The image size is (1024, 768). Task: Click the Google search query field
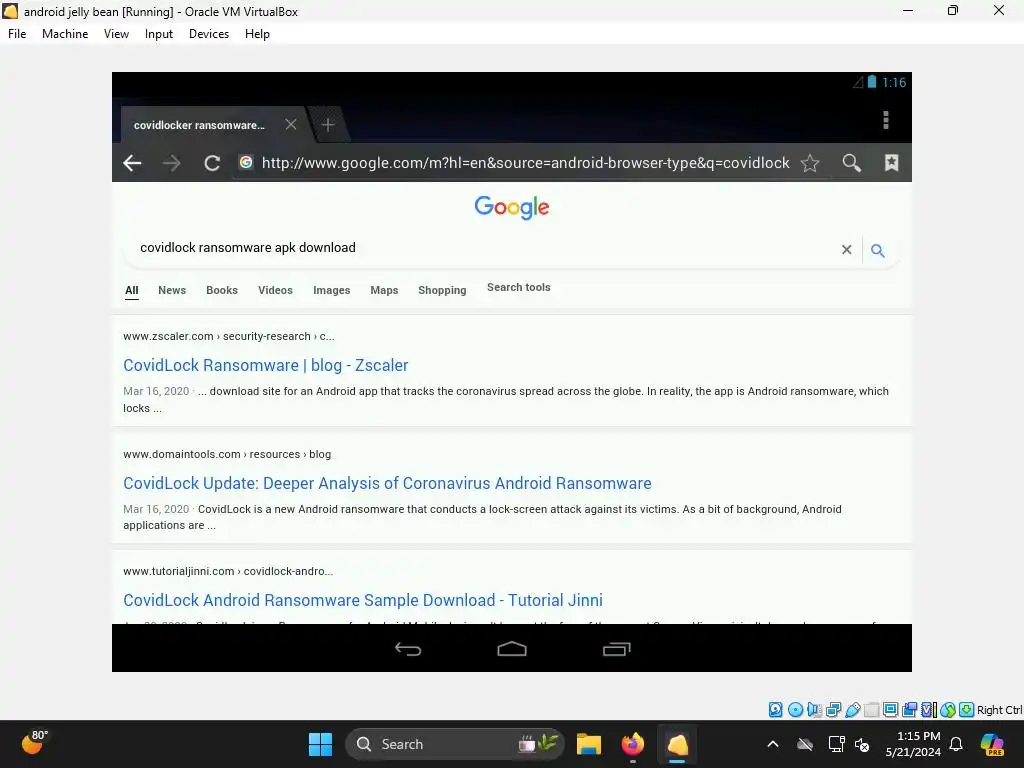(x=483, y=248)
